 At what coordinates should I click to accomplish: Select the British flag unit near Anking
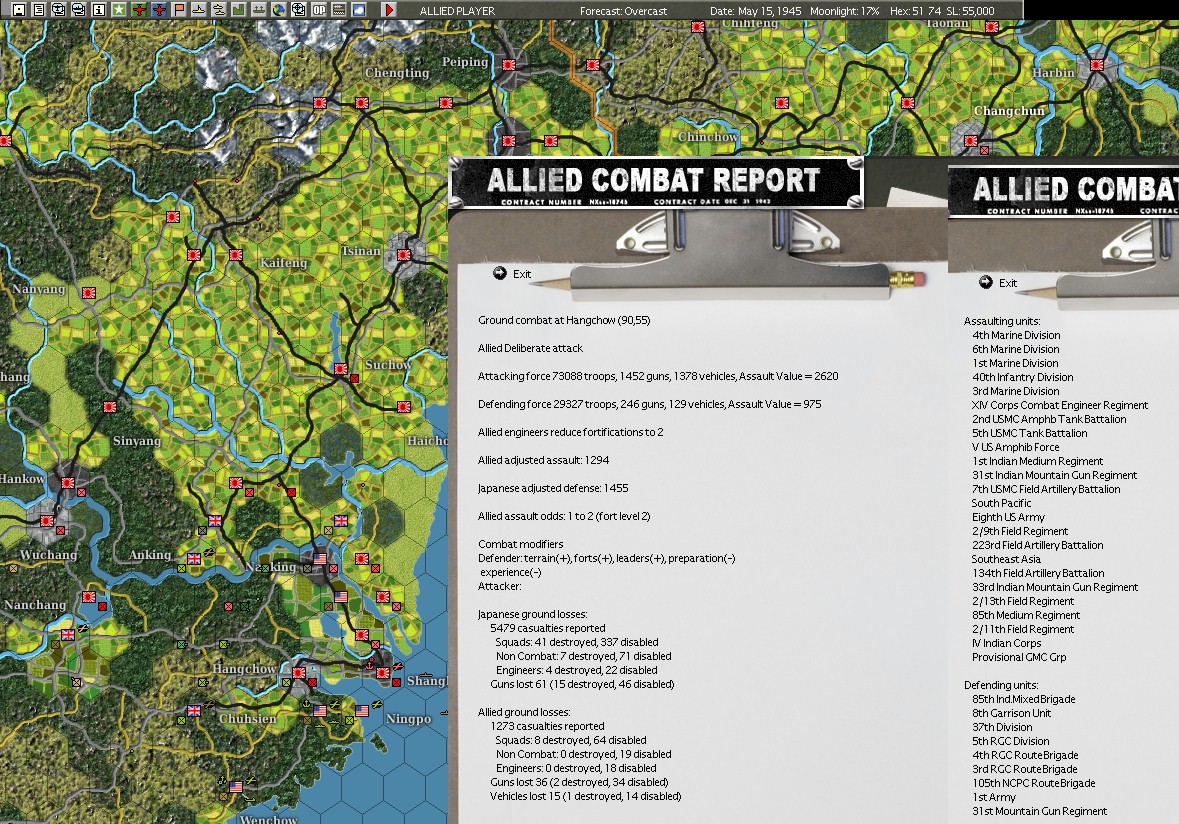(194, 559)
